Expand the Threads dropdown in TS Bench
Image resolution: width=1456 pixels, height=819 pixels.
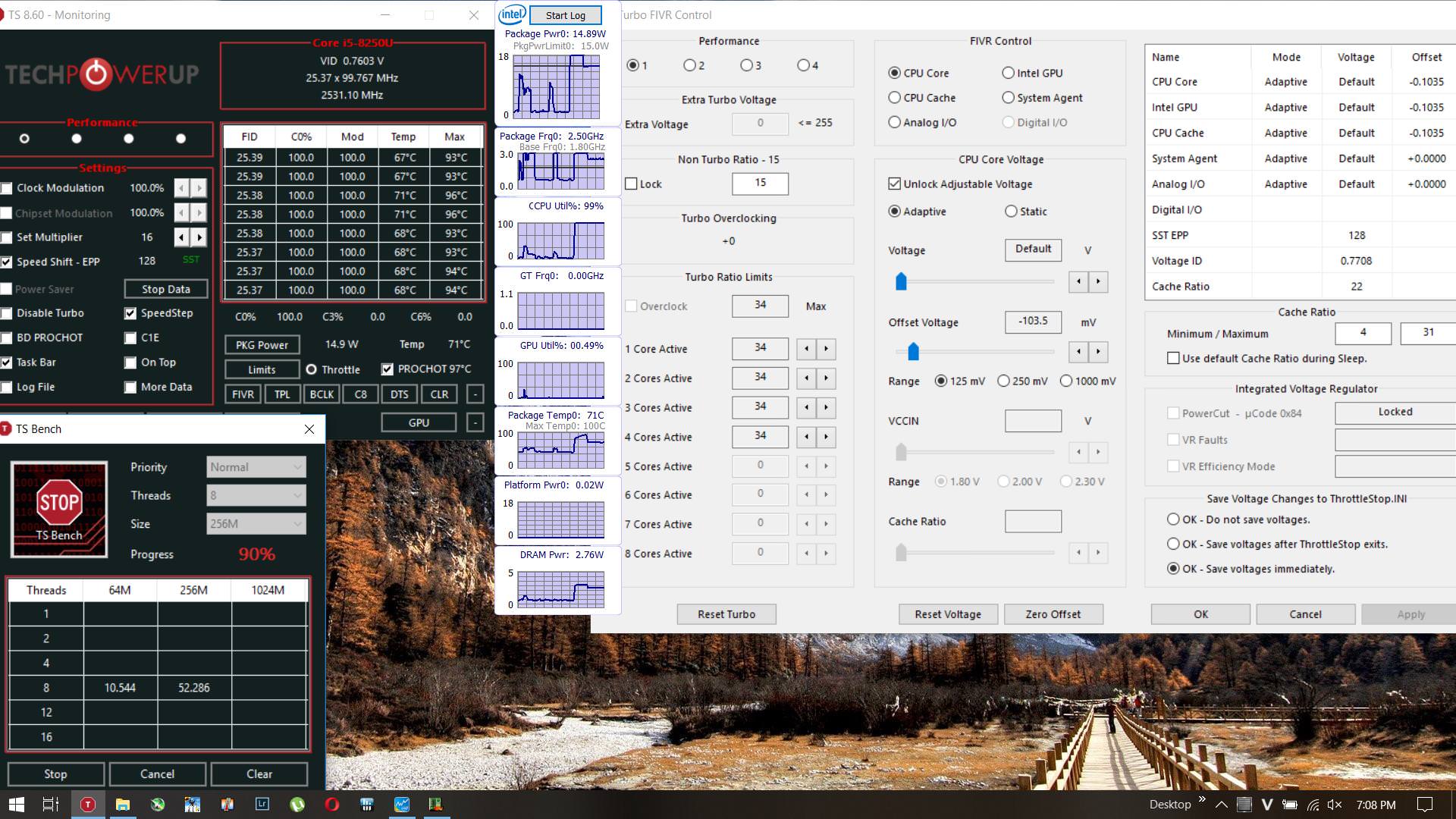[x=256, y=495]
